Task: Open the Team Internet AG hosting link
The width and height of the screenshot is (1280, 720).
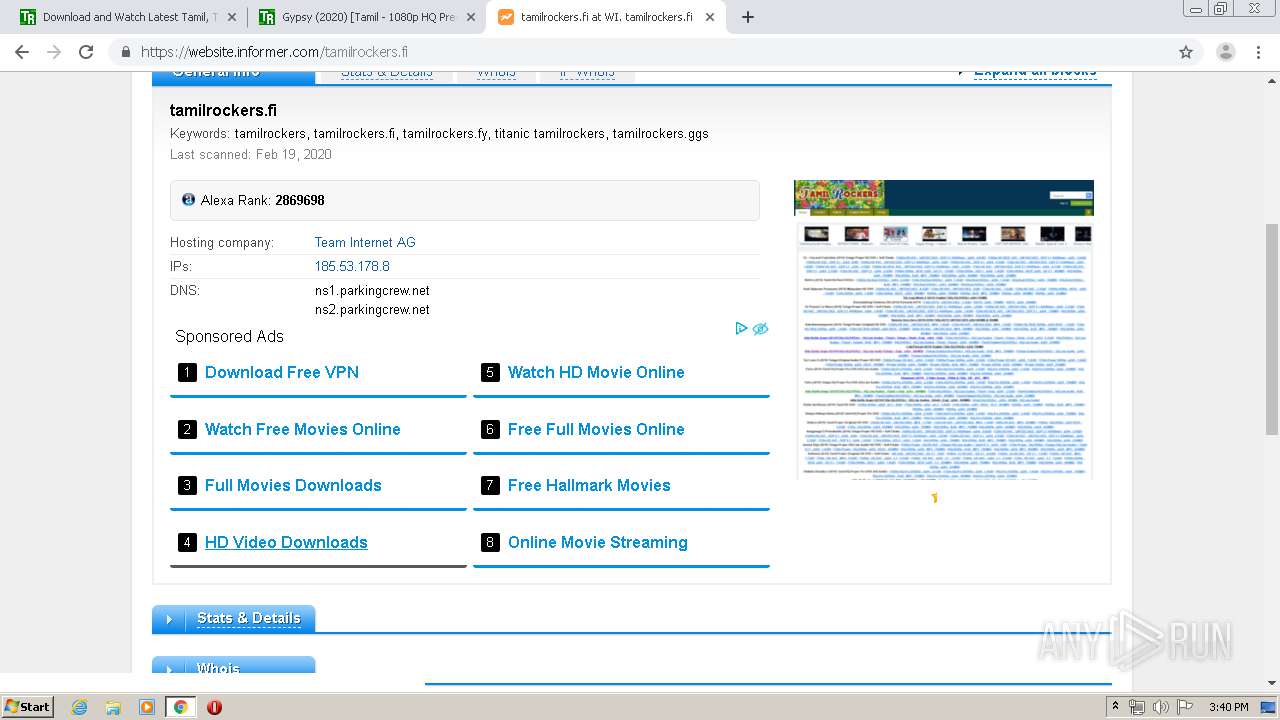Action: (x=365, y=242)
